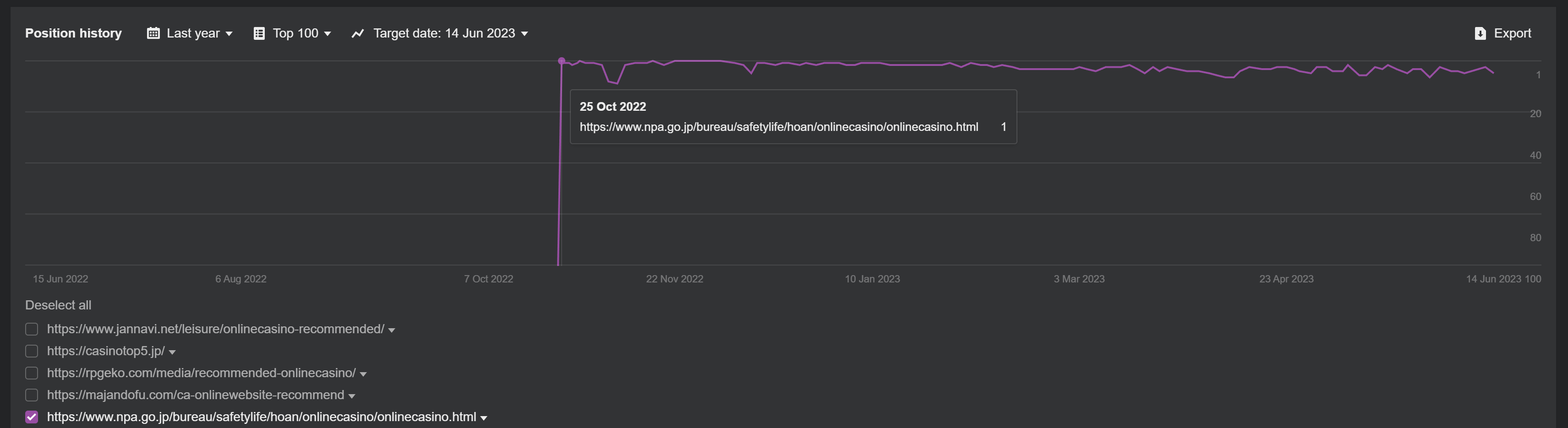Click the Deselect all link
This screenshot has height=428, width=1568.
[x=58, y=305]
